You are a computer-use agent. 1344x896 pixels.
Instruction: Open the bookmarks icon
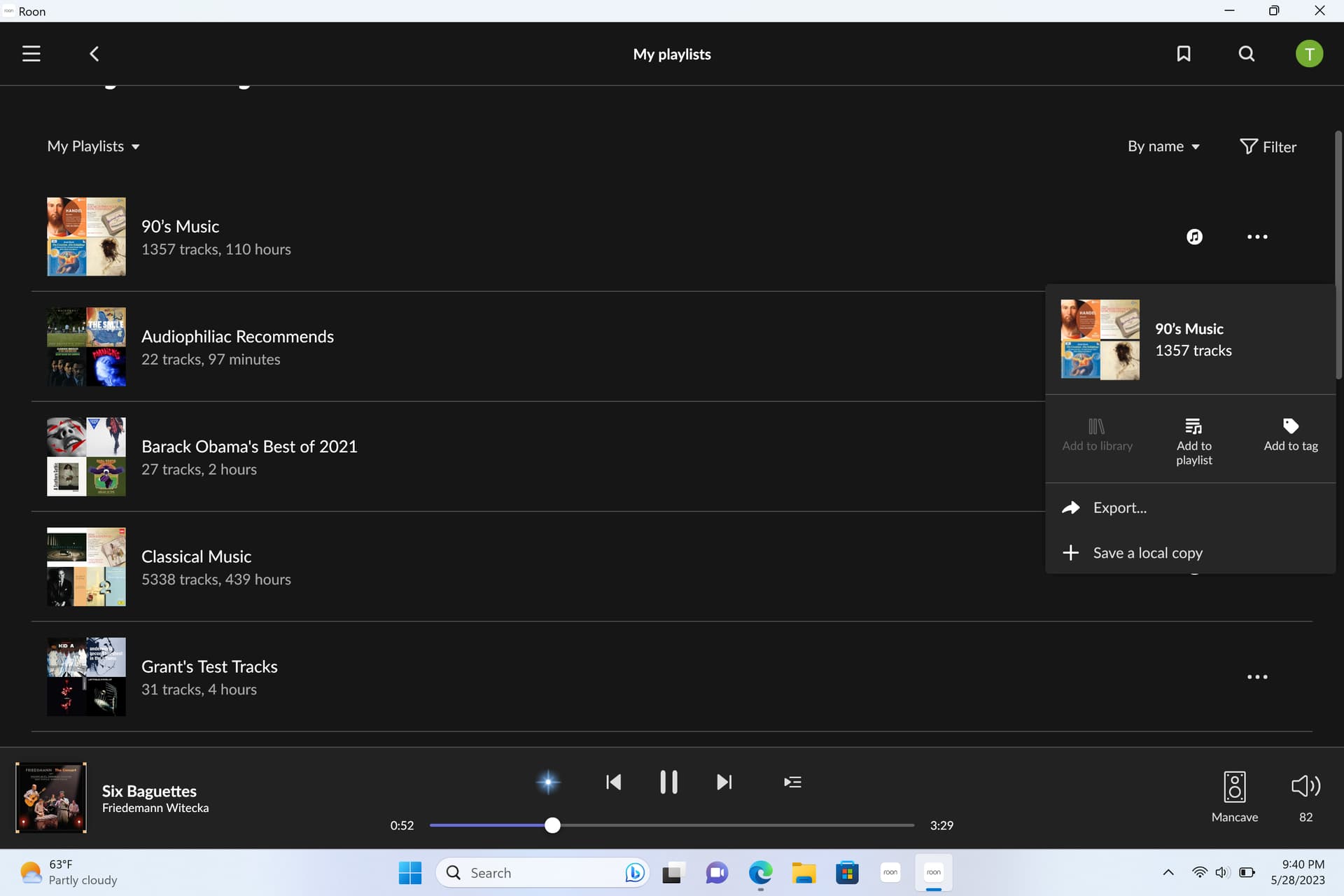[1183, 54]
